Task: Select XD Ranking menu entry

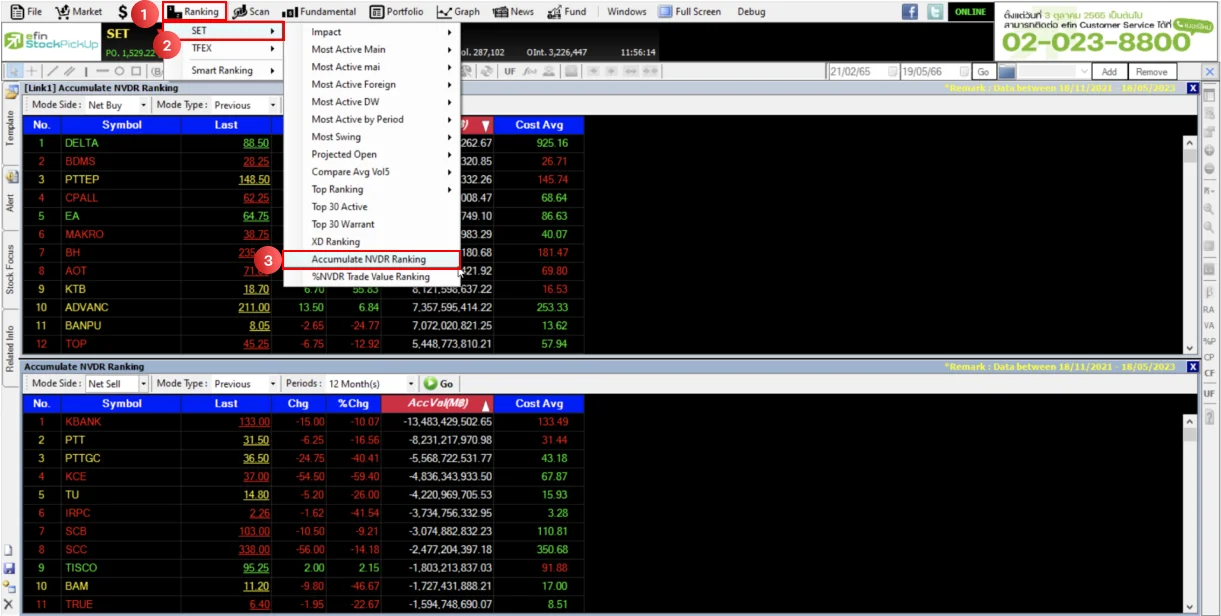Action: point(371,242)
